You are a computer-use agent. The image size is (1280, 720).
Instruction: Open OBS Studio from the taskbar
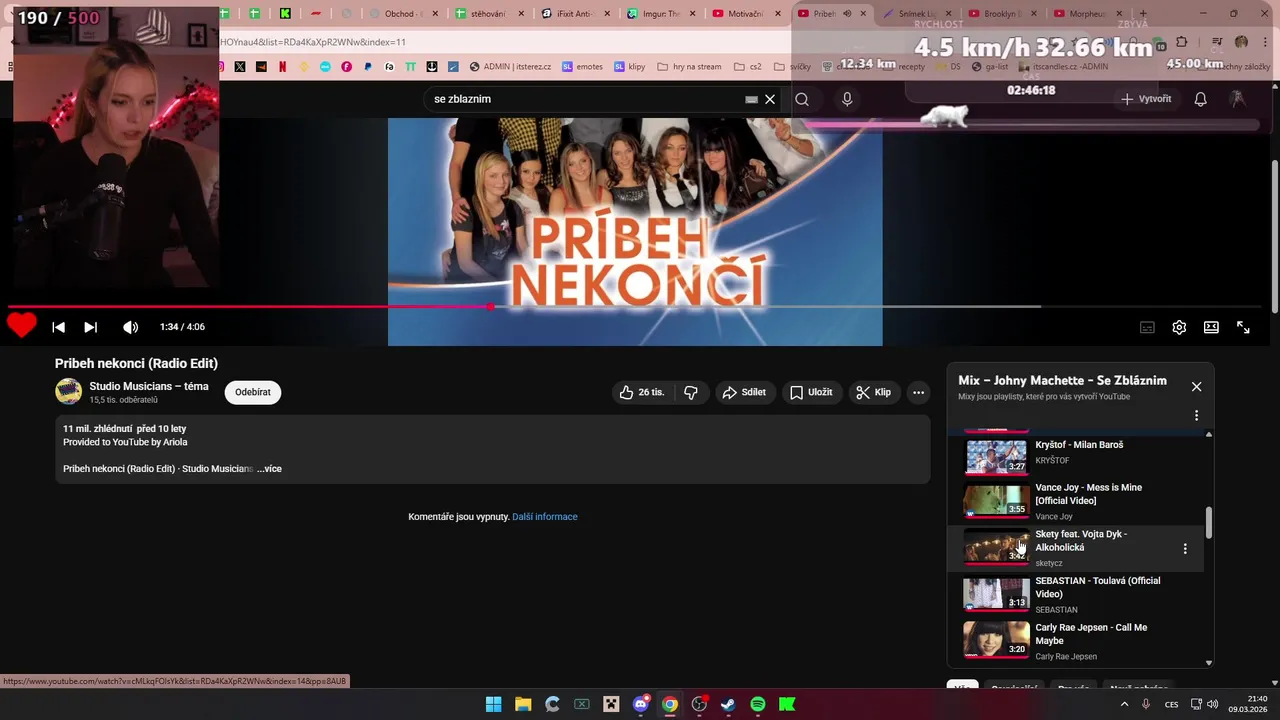699,704
